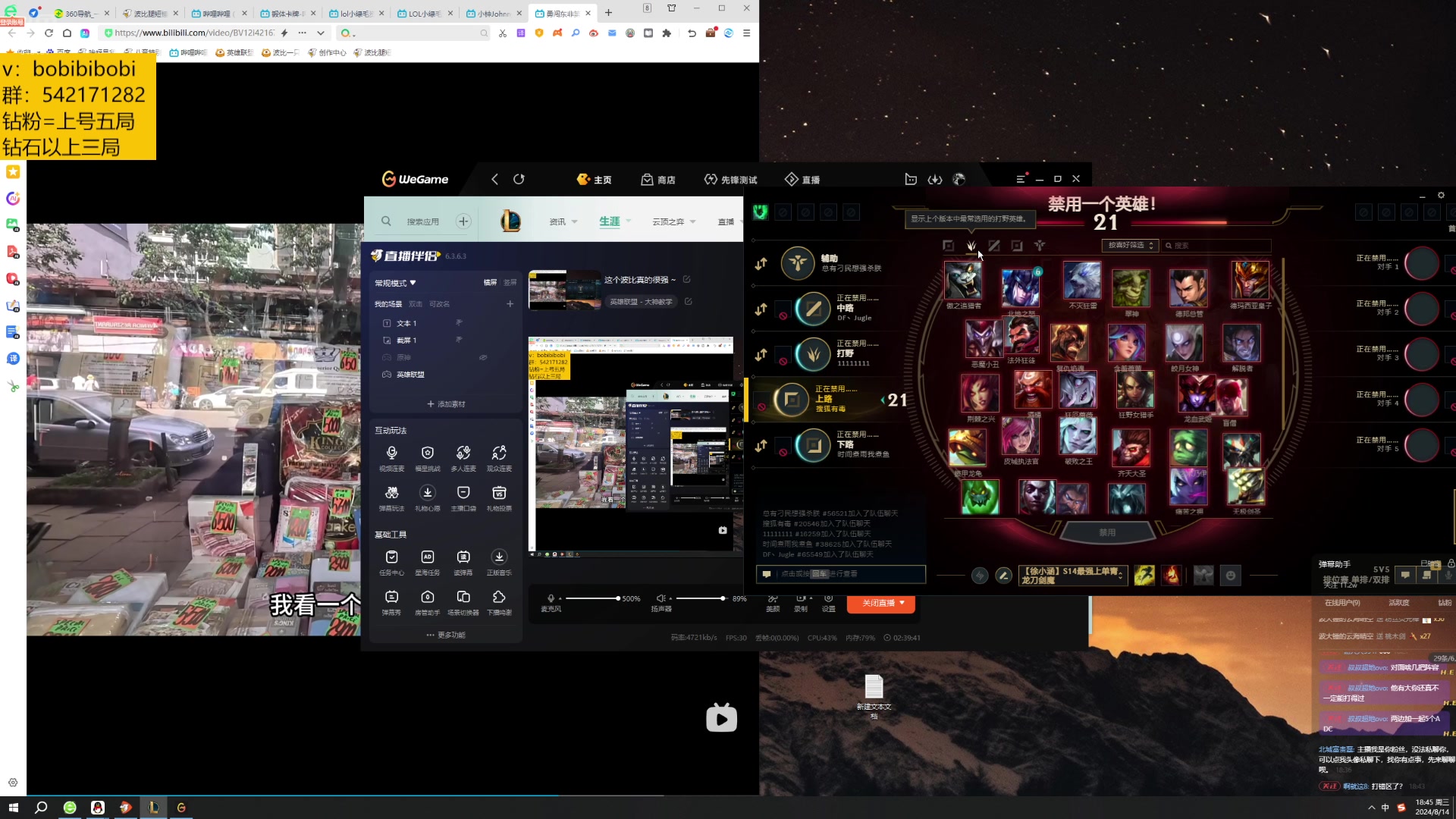Open 视频连麦 video link feature

391,459
